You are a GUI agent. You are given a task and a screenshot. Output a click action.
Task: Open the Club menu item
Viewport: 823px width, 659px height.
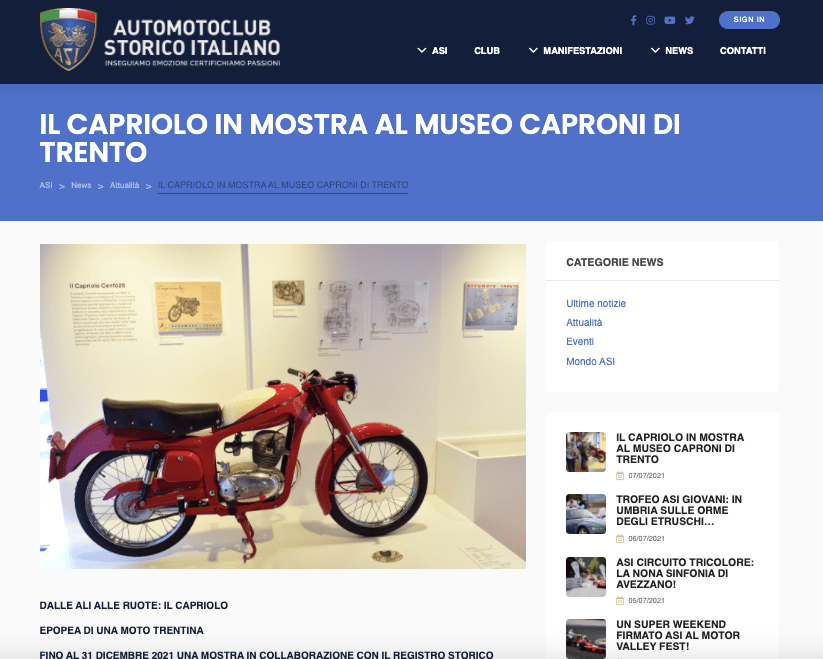[487, 50]
